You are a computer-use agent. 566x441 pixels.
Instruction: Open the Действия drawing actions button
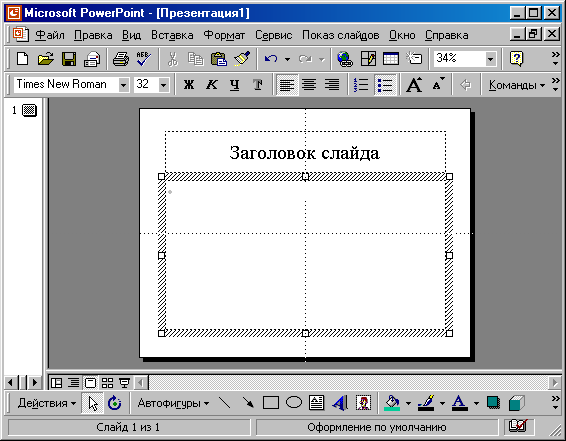(x=47, y=403)
